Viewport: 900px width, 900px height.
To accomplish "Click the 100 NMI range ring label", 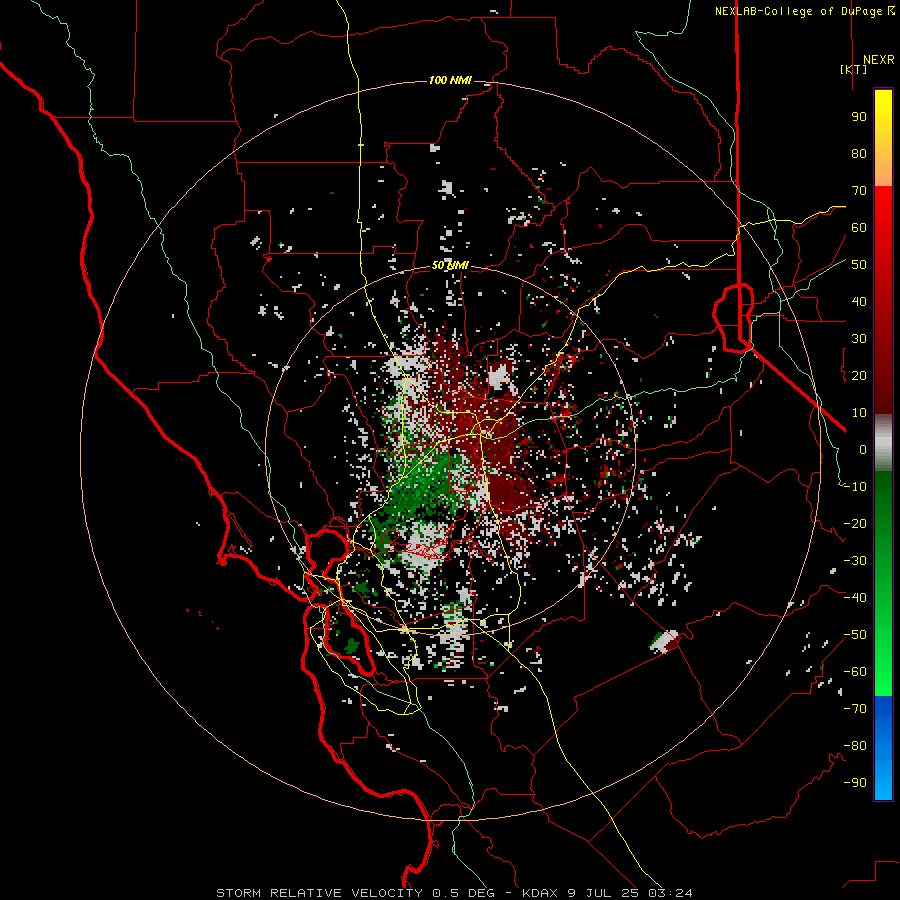I will 450,80.
